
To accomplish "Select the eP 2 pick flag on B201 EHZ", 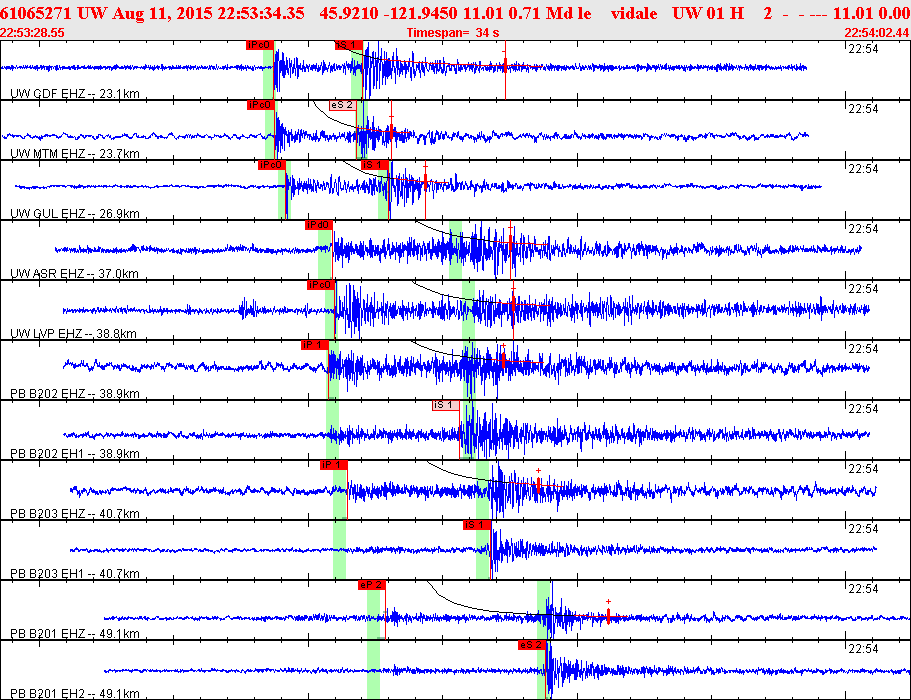I will click(372, 585).
